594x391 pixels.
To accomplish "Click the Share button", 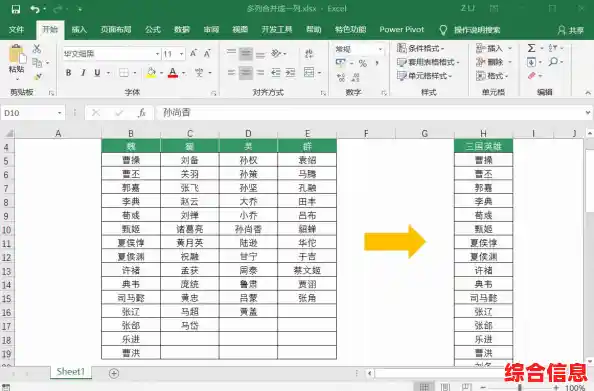I will 571,30.
